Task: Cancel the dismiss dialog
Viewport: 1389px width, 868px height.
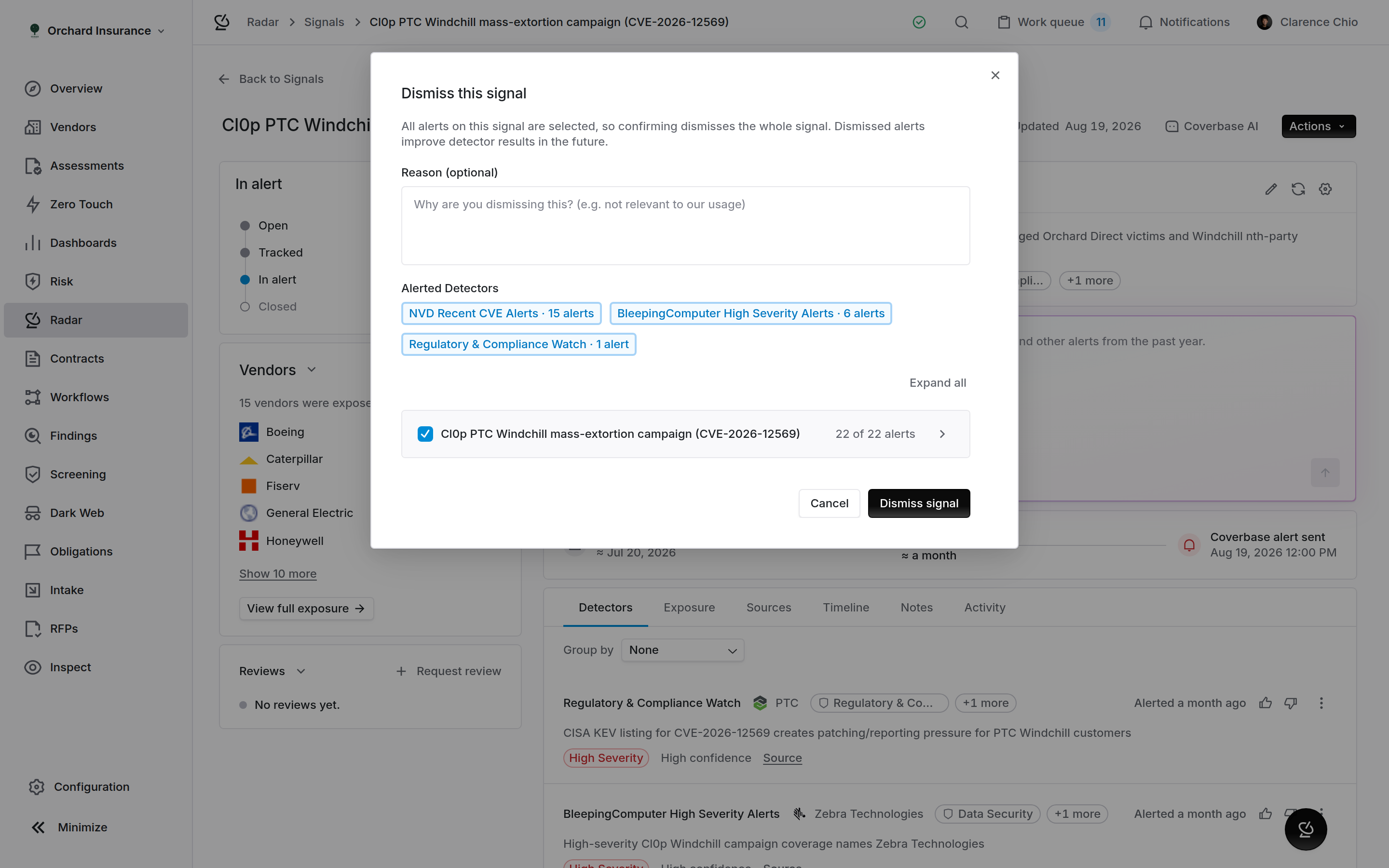Action: pyautogui.click(x=829, y=503)
